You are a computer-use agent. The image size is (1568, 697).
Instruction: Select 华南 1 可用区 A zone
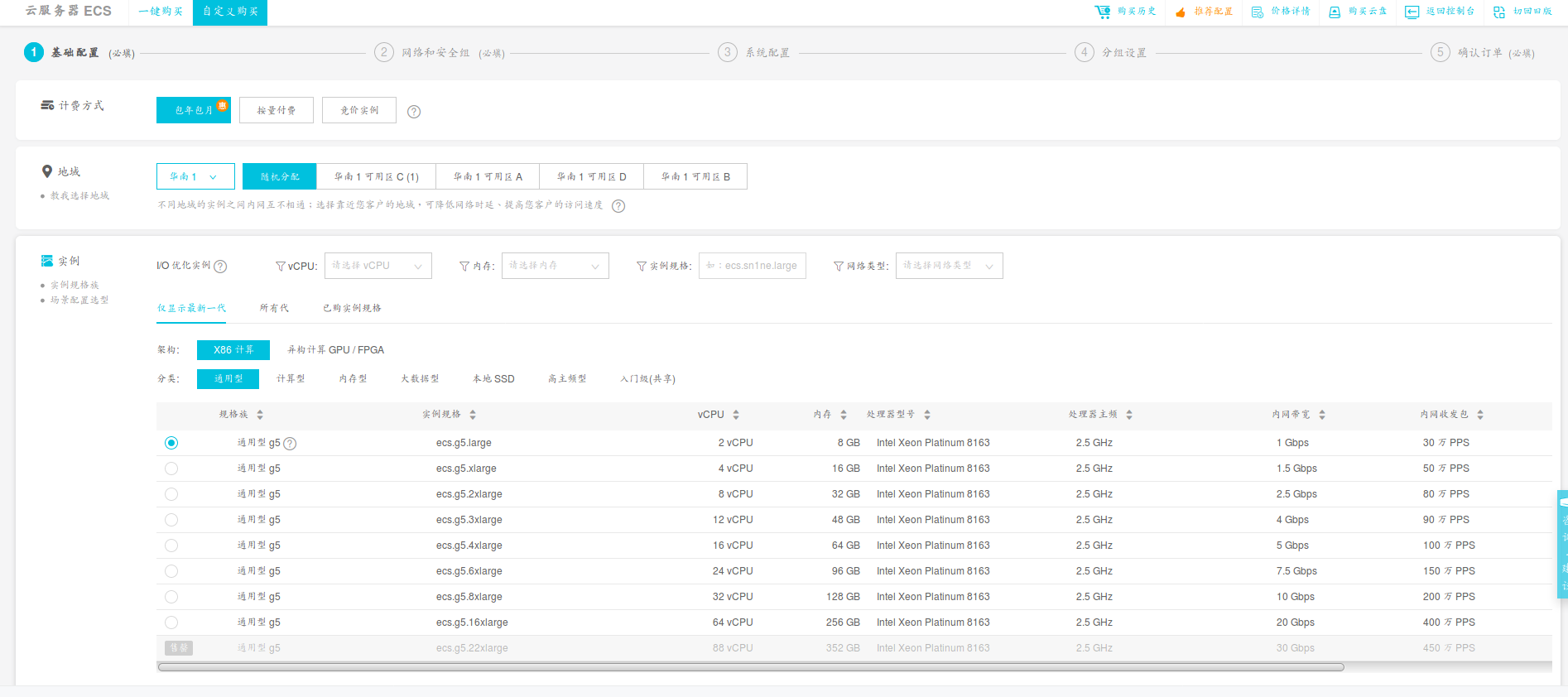(488, 176)
